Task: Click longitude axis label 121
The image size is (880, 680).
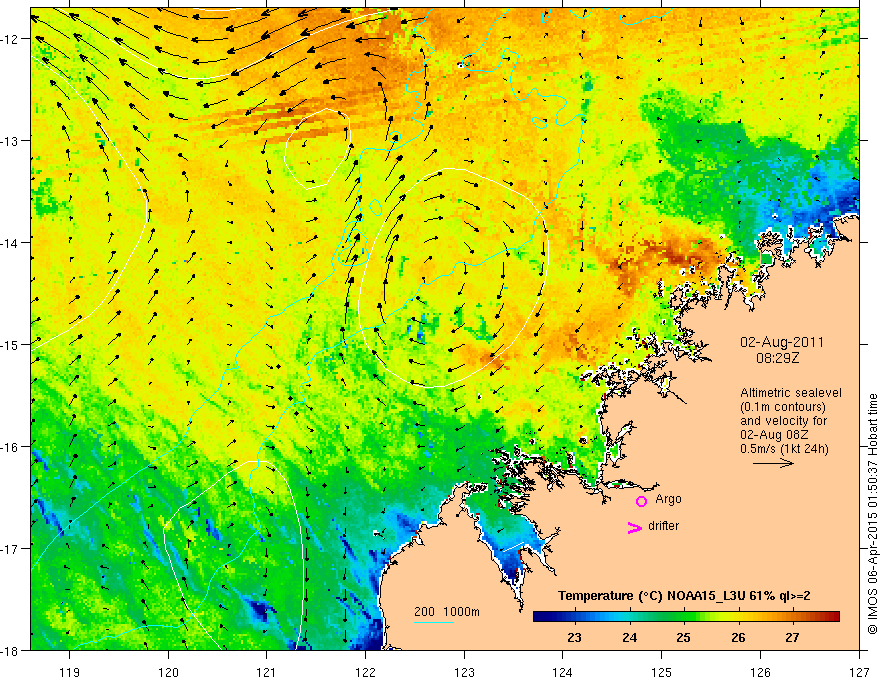Action: click(267, 672)
